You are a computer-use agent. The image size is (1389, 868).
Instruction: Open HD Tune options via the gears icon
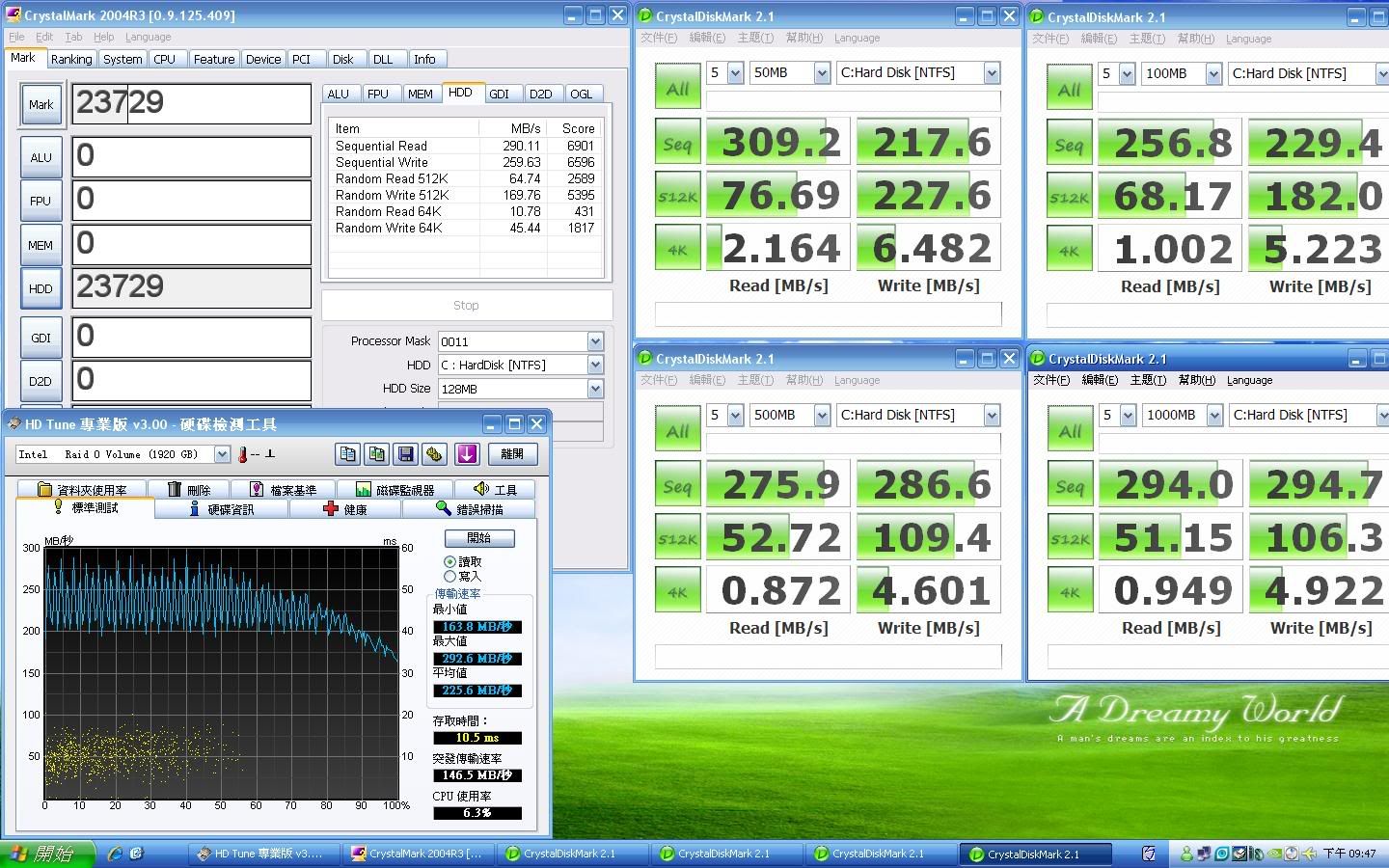[x=434, y=454]
